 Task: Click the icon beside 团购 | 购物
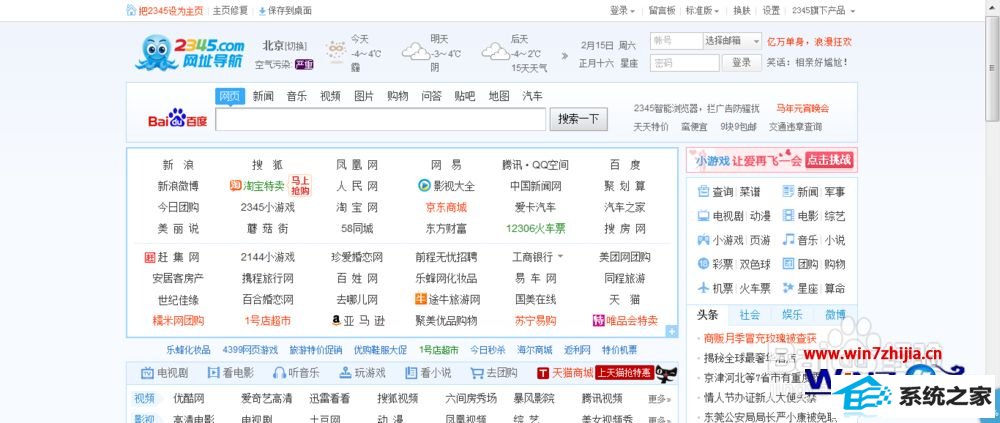tap(788, 263)
